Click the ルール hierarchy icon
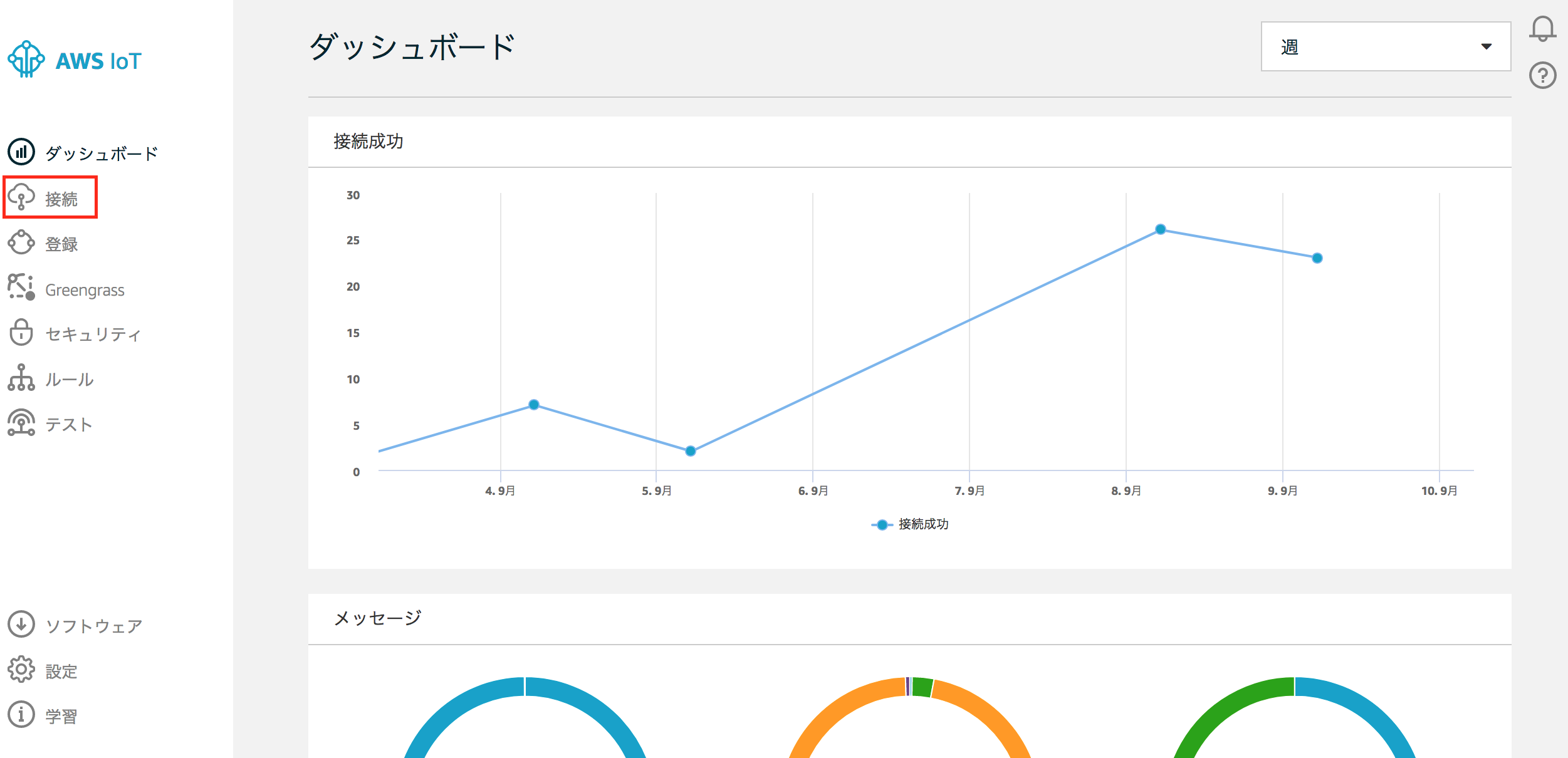 (21, 378)
